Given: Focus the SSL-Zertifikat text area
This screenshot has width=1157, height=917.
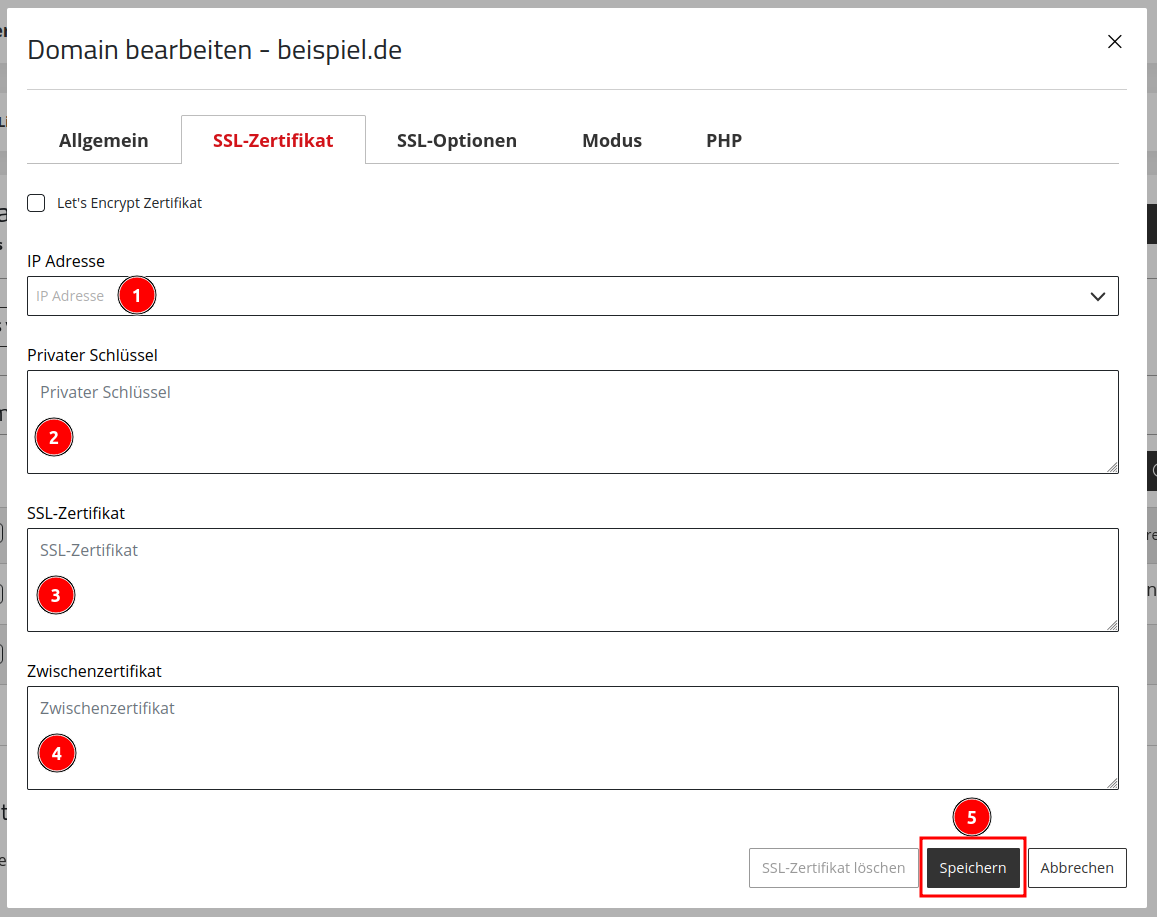Looking at the screenshot, I should coord(573,580).
